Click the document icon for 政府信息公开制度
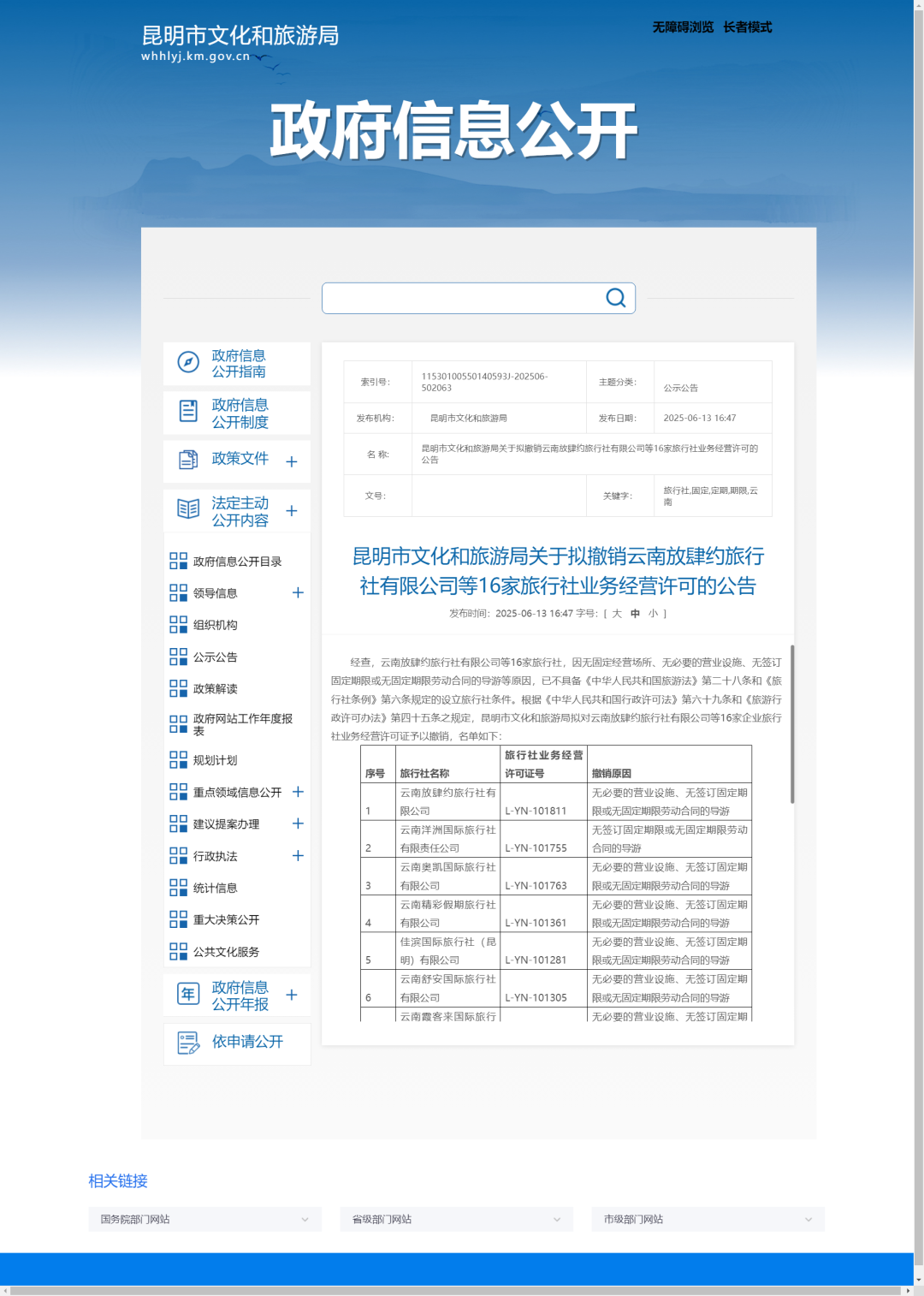 188,412
